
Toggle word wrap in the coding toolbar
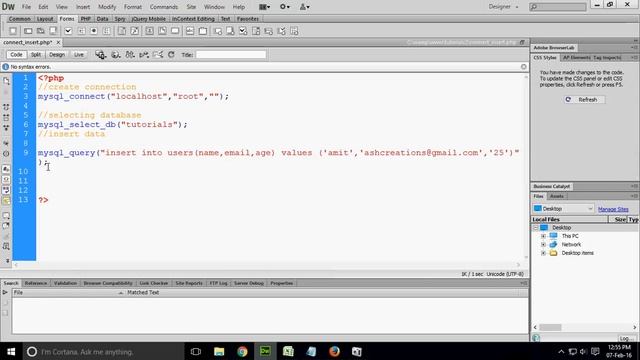[6, 190]
